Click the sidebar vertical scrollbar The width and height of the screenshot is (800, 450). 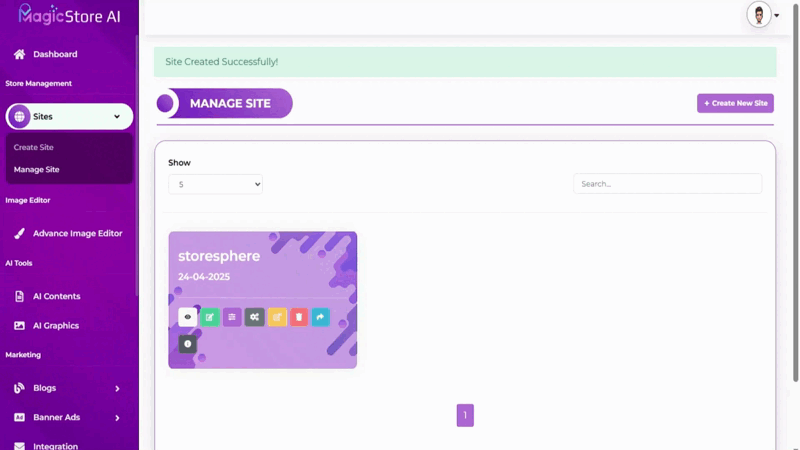tap(137, 166)
